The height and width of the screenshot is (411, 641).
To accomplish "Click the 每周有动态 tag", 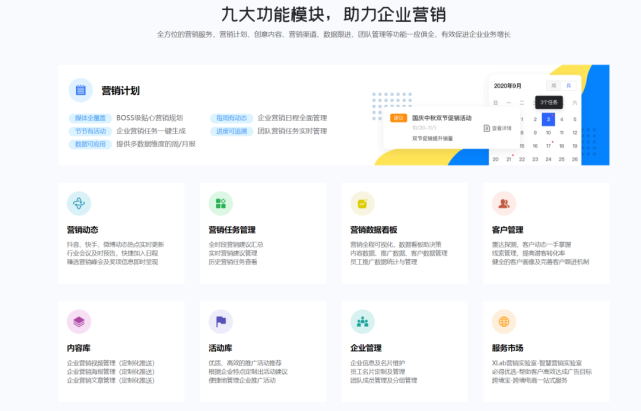I will (231, 118).
